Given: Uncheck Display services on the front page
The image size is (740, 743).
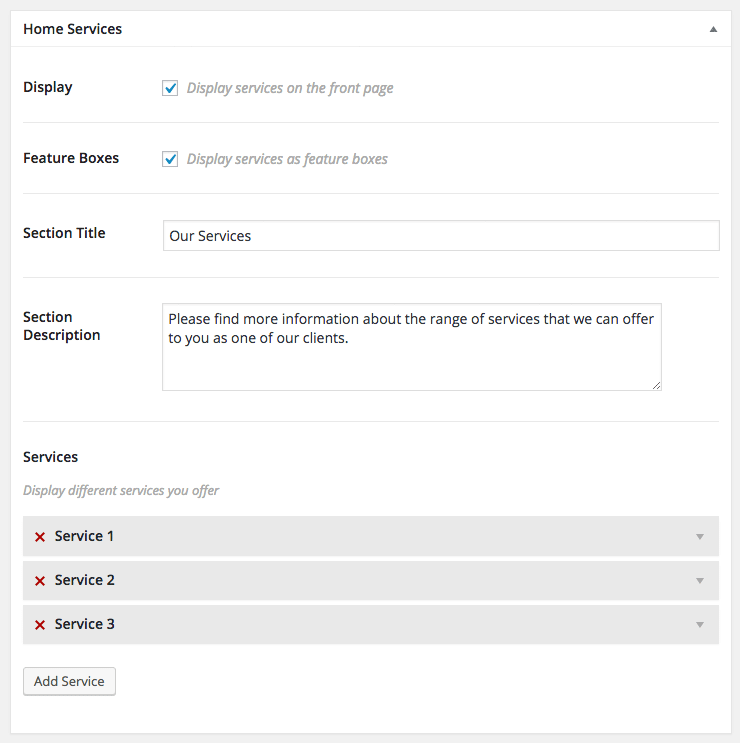Looking at the screenshot, I should (x=170, y=88).
